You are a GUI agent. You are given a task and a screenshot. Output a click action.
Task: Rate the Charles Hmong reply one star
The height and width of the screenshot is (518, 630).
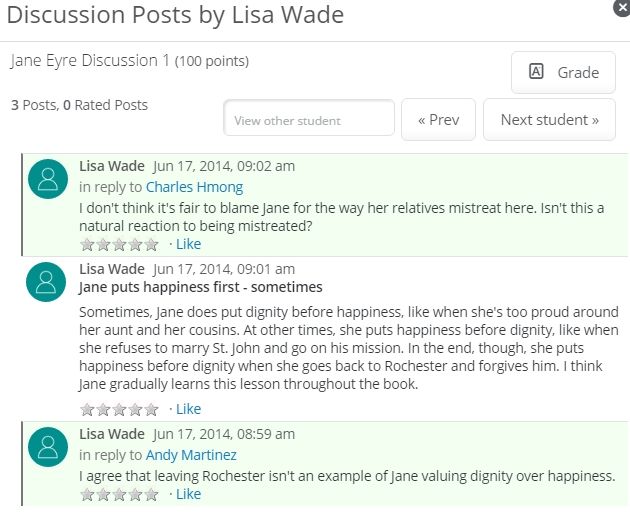(87, 244)
